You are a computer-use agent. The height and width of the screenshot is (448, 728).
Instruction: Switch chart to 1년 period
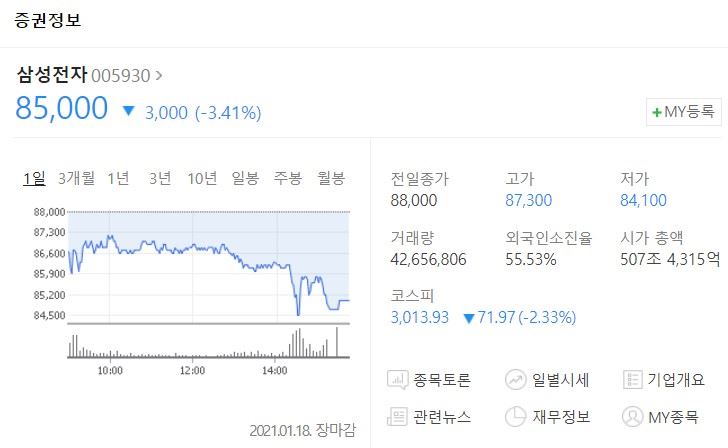click(x=118, y=178)
